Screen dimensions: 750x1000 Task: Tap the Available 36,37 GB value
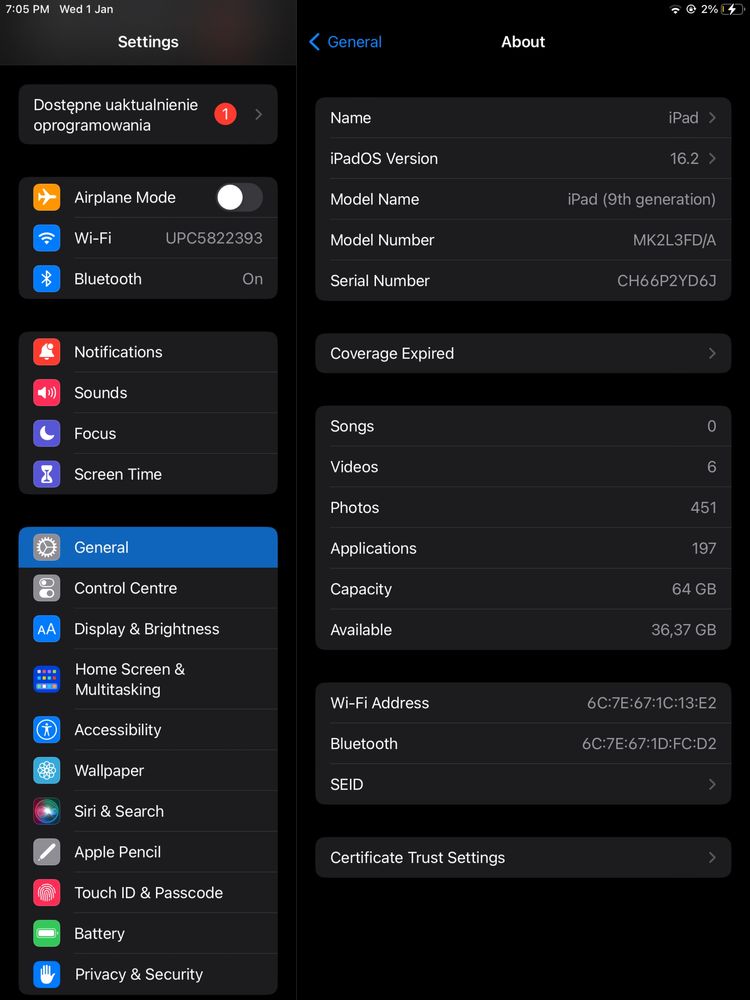(684, 630)
